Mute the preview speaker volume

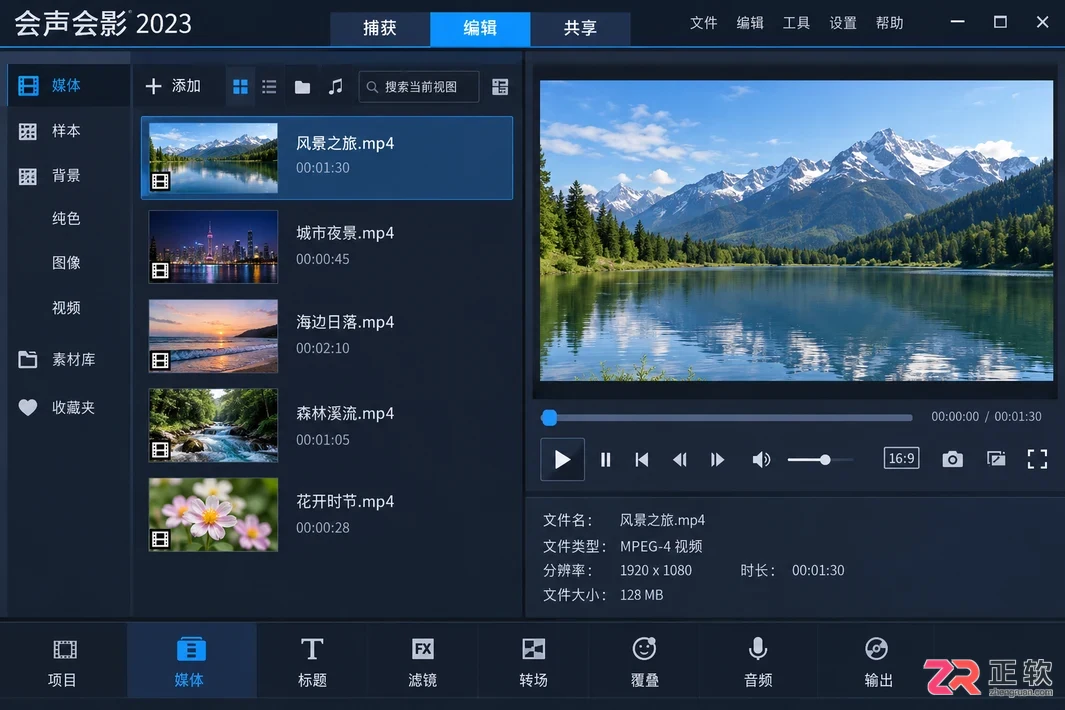tap(761, 460)
